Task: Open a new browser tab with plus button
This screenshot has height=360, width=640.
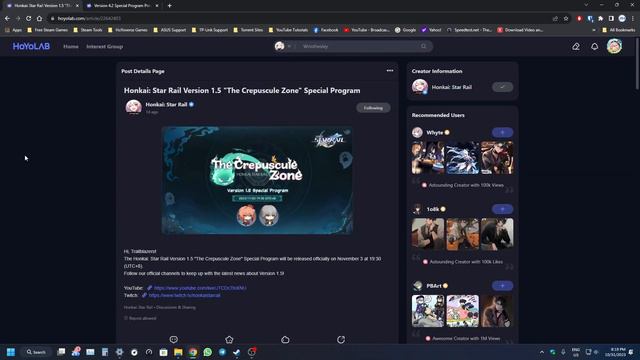Action: coord(169,6)
